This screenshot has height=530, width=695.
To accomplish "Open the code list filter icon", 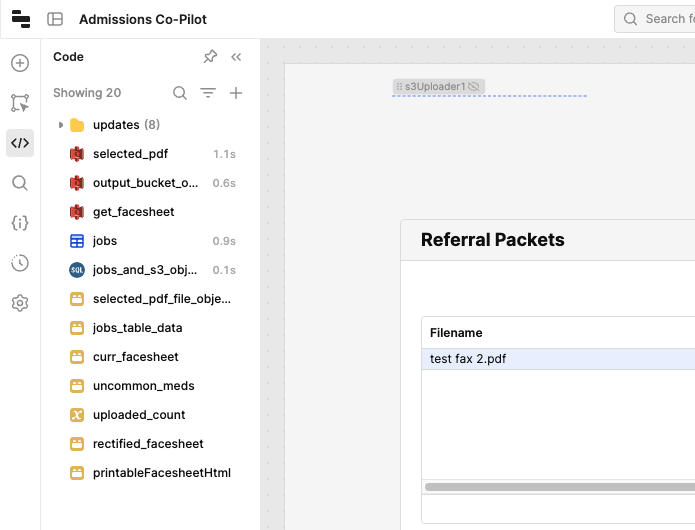I will click(208, 93).
